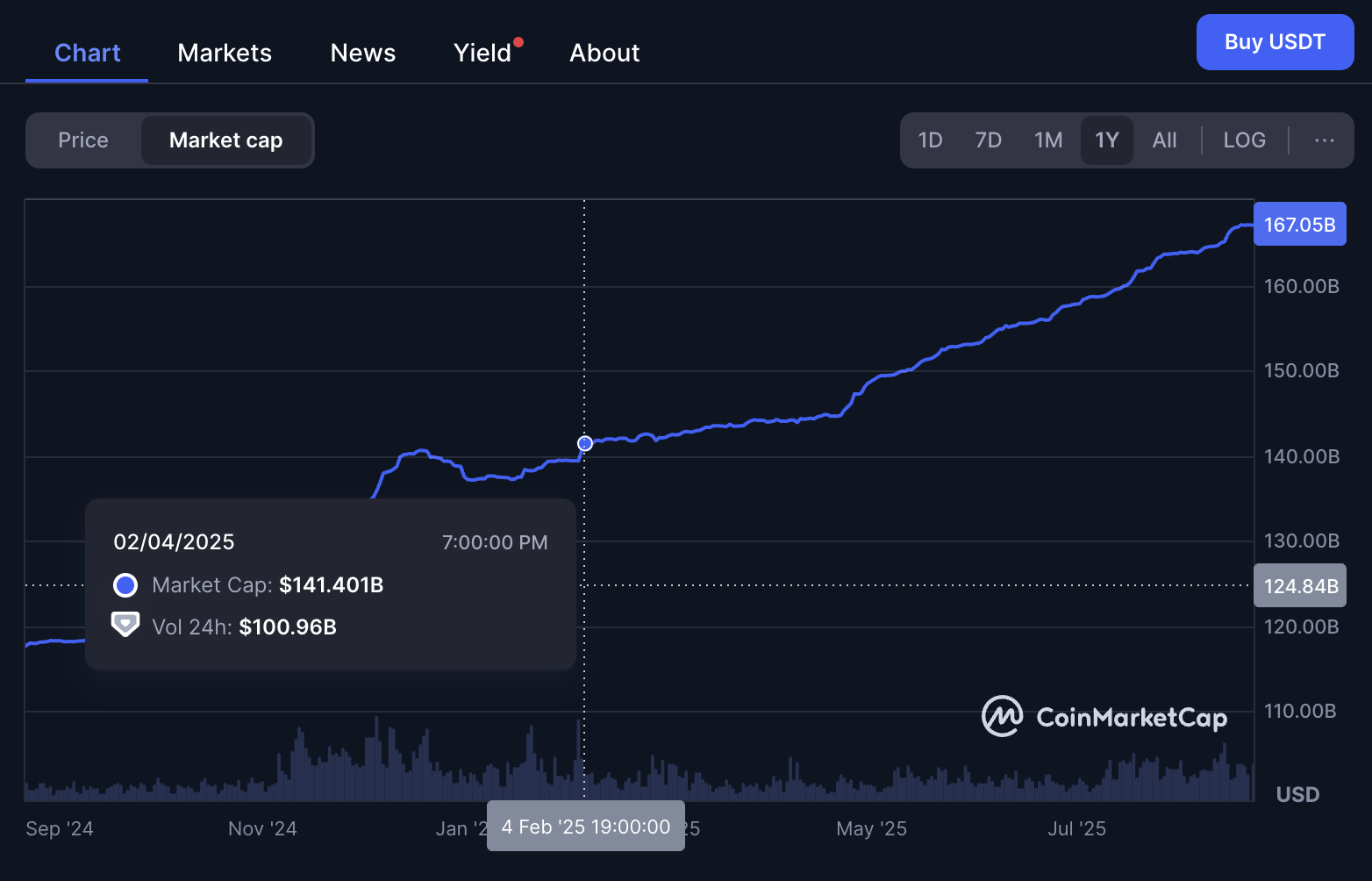The image size is (1372, 881).
Task: Click the Buy USDT button
Action: coord(1275,42)
